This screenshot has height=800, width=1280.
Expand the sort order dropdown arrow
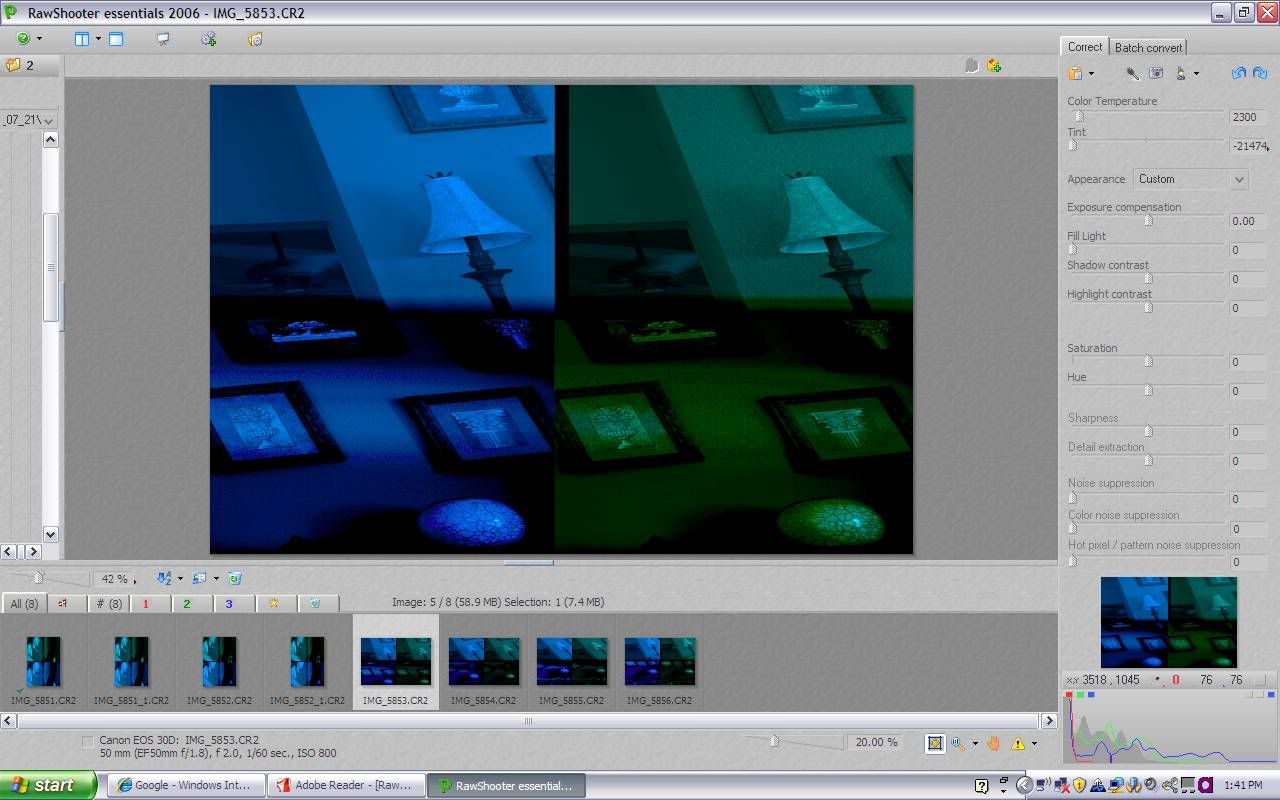pyautogui.click(x=180, y=578)
